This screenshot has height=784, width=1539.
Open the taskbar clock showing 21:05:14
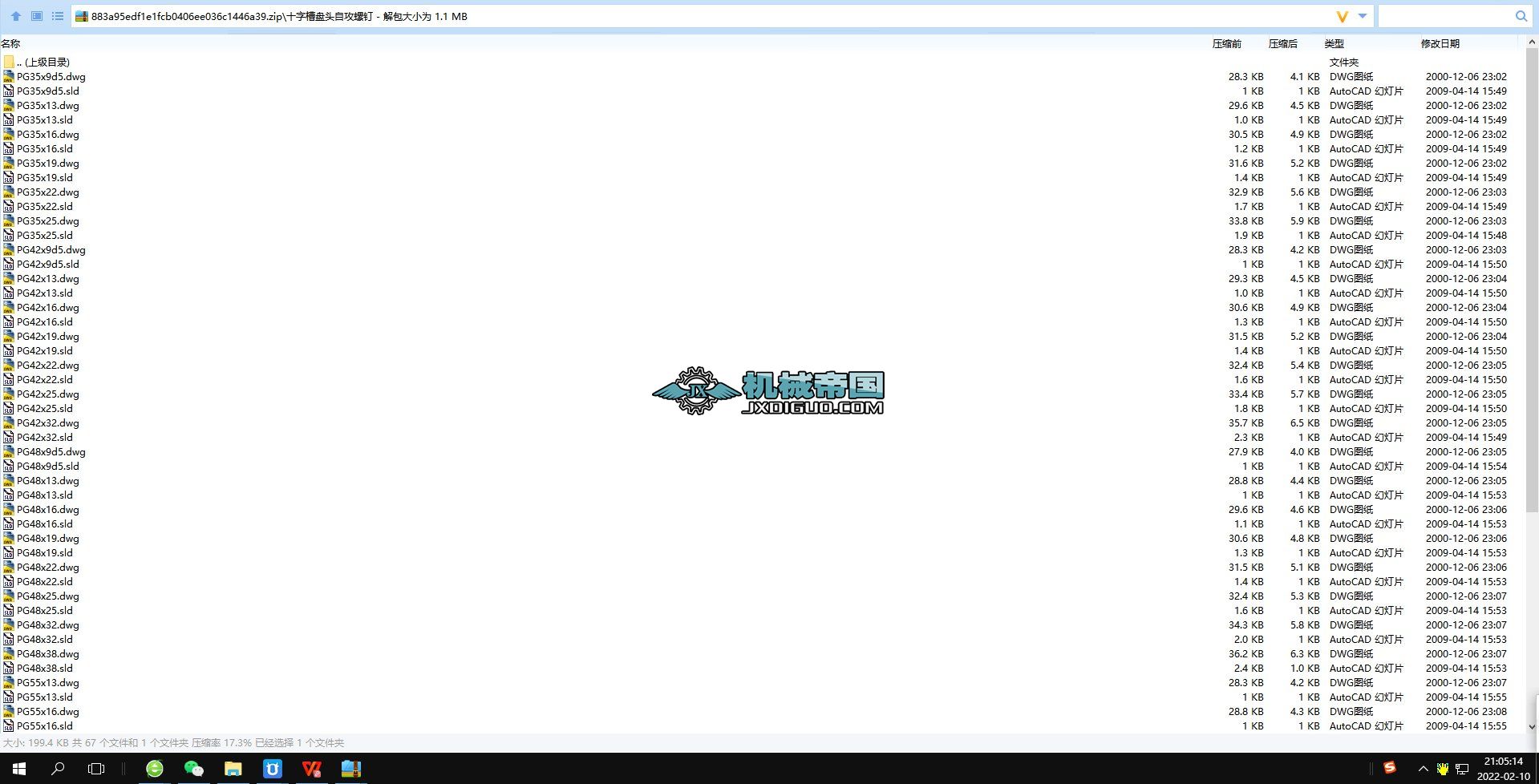point(1503,769)
